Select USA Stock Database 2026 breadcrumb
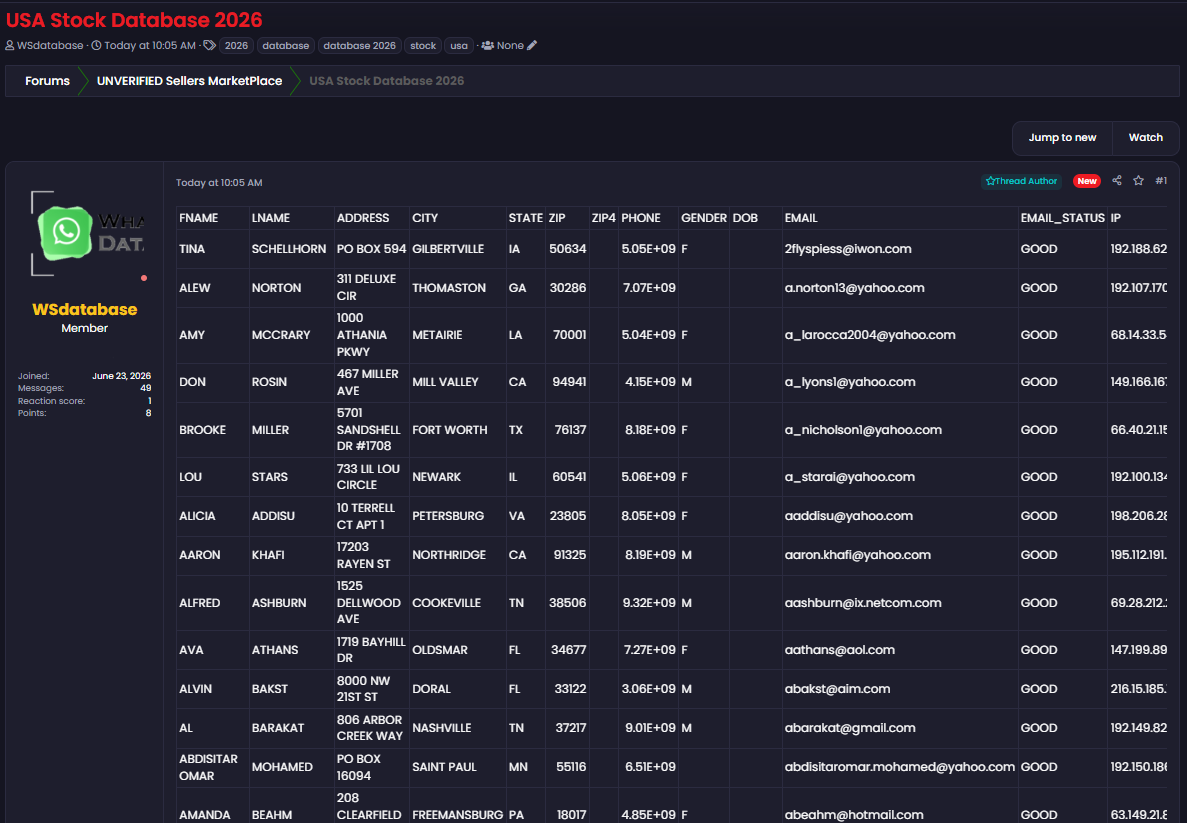 (387, 81)
